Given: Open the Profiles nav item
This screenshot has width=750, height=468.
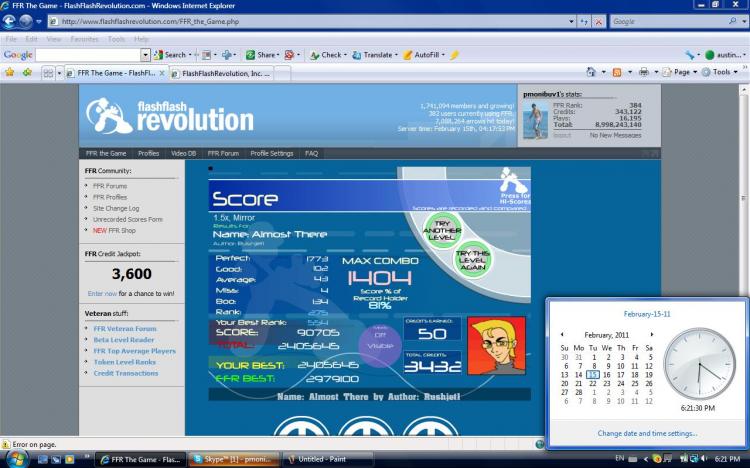Looking at the screenshot, I should (148, 154).
